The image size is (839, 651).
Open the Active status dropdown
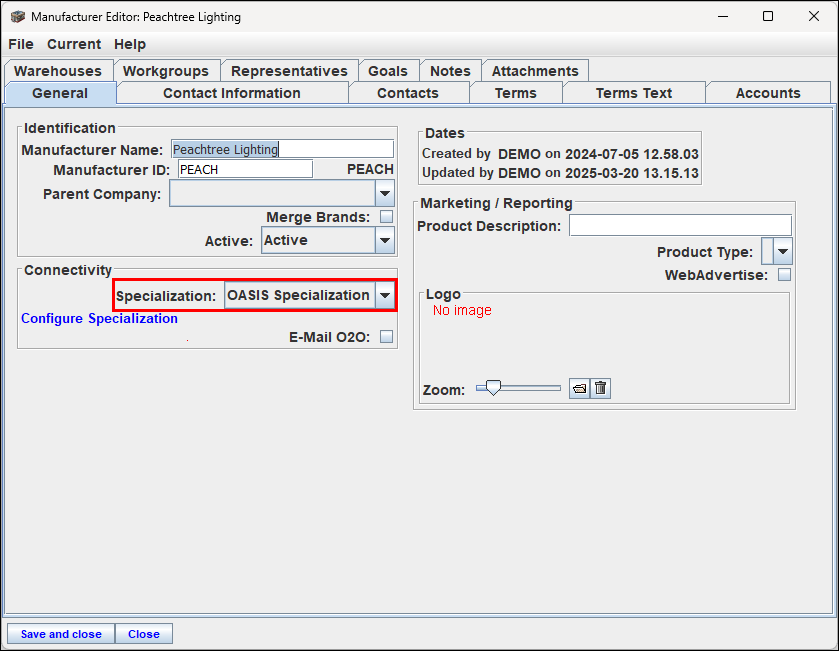click(x=385, y=240)
